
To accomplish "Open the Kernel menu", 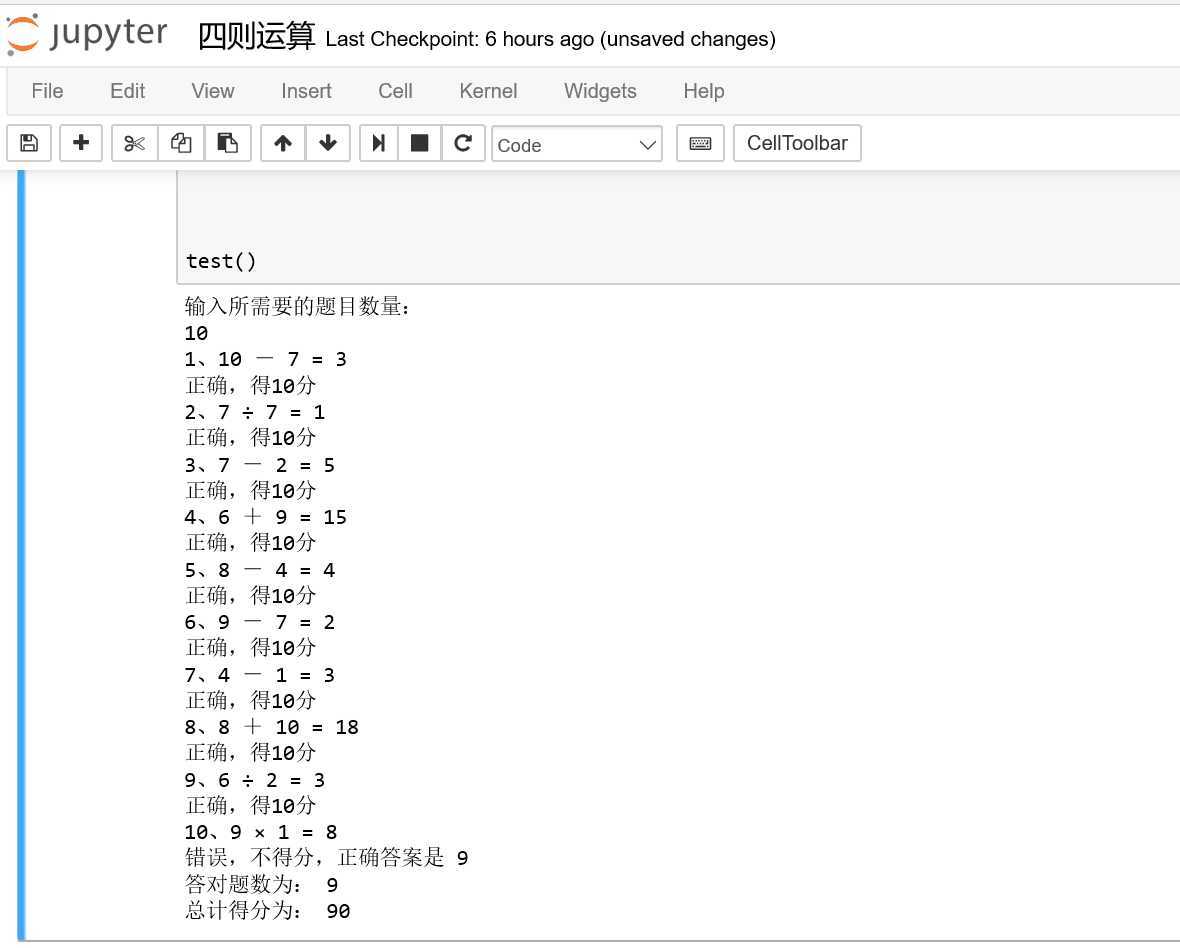I will point(488,91).
